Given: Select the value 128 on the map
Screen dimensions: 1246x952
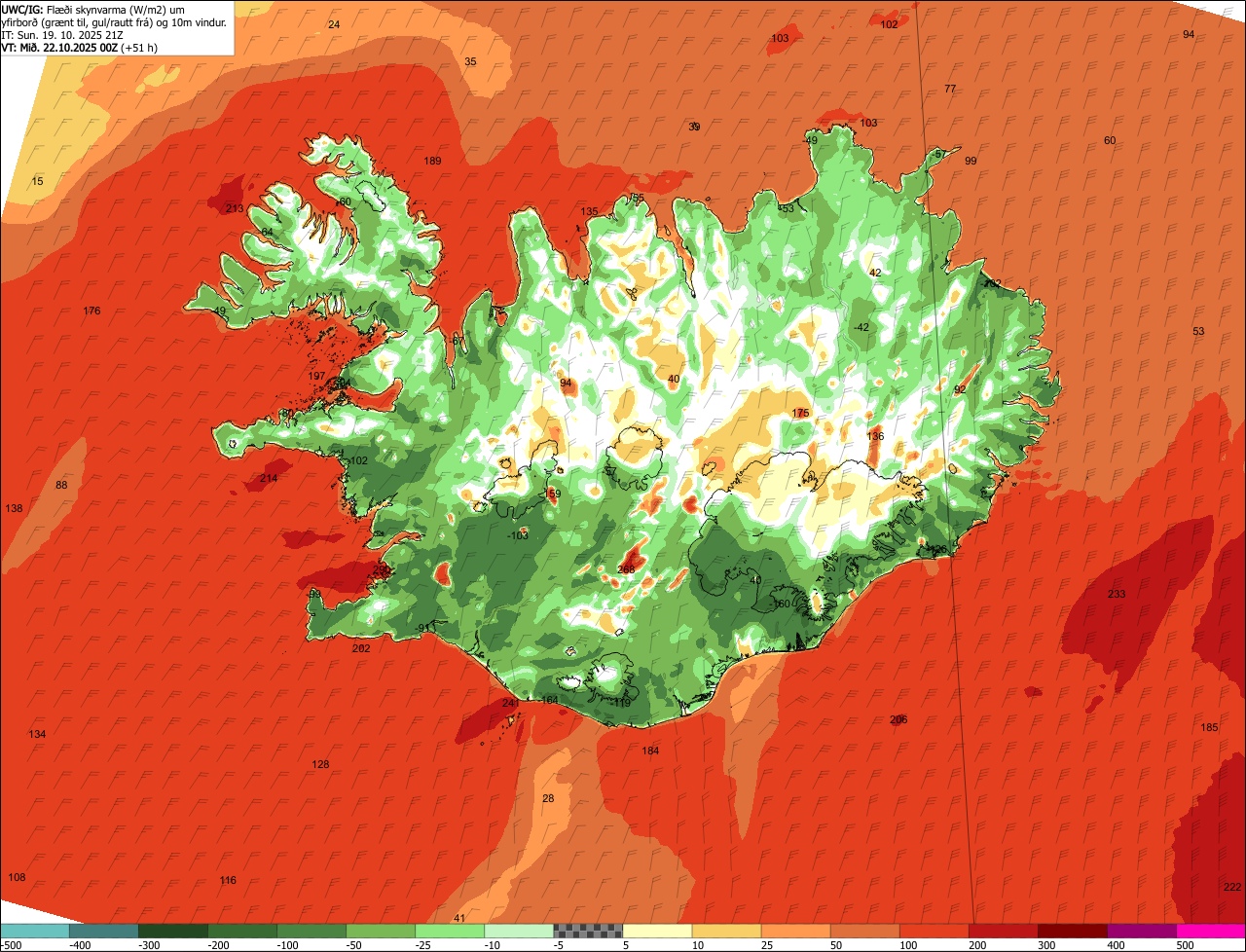Looking at the screenshot, I should [320, 764].
